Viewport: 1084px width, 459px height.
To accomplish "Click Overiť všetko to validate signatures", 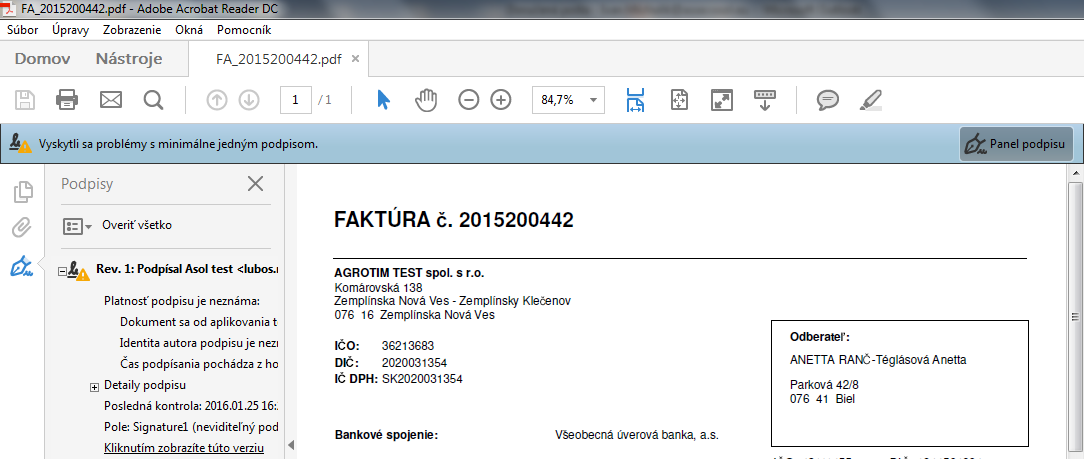I will pos(137,225).
